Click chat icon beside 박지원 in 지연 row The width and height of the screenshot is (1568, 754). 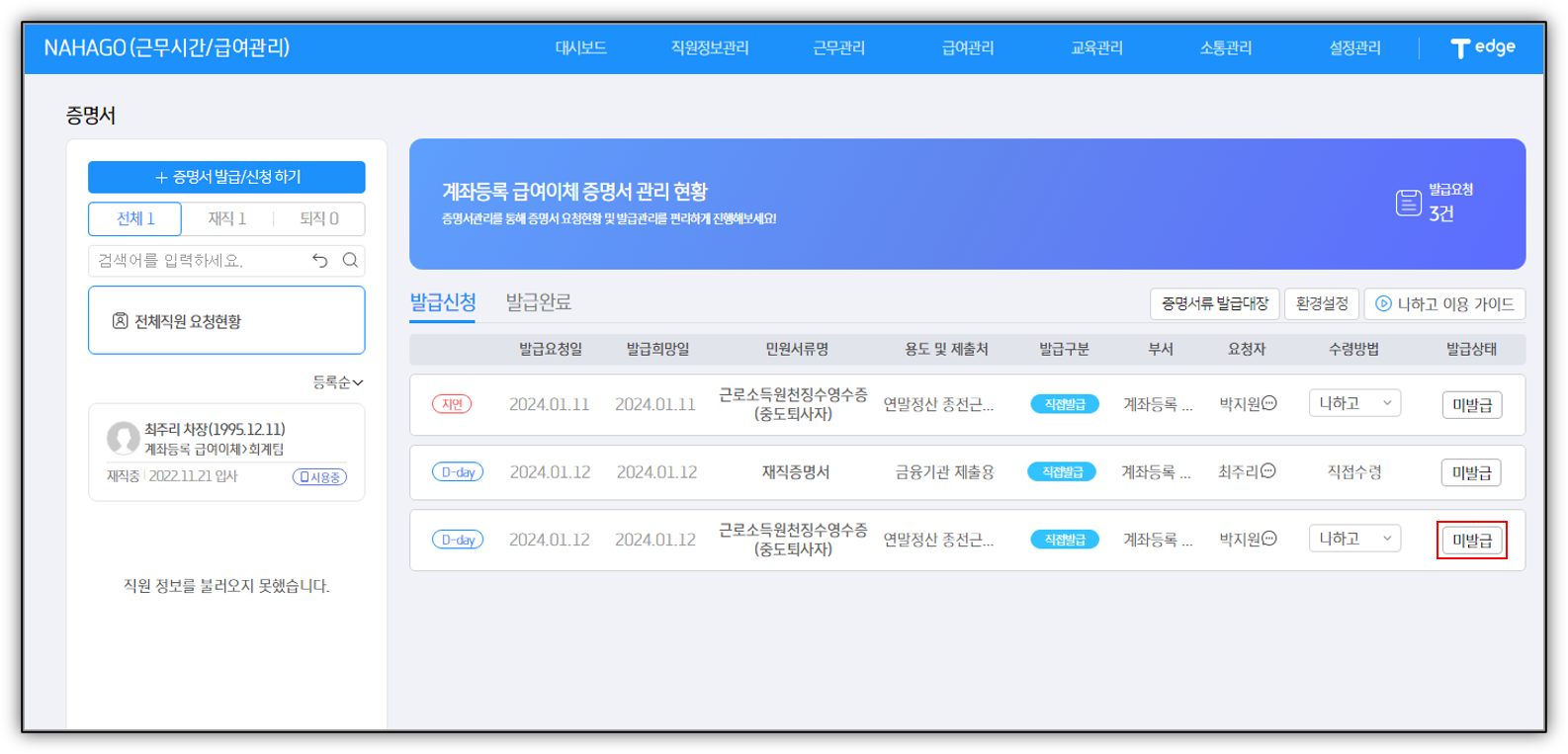click(x=1269, y=403)
